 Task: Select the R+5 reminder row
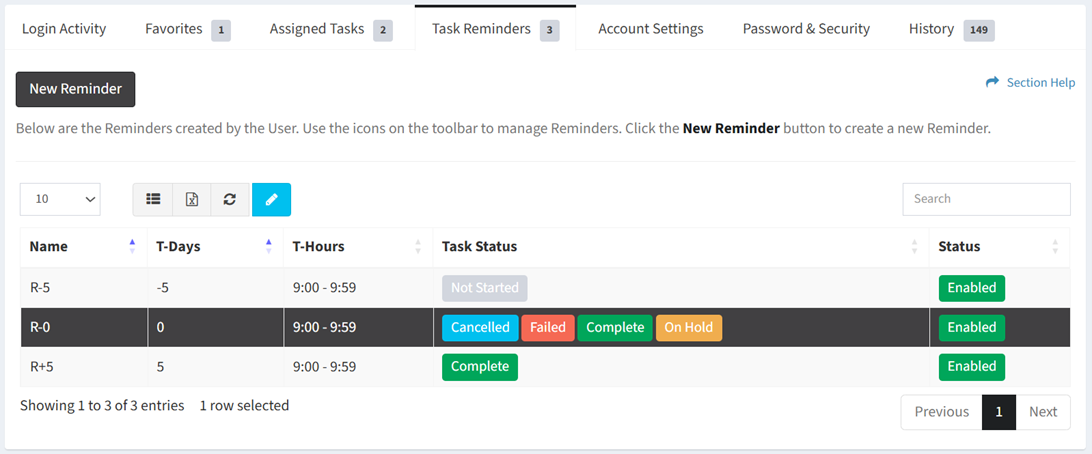point(545,366)
